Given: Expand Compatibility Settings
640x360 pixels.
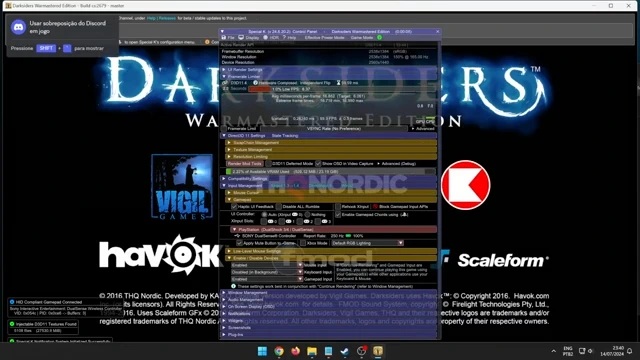Looking at the screenshot, I should pyautogui.click(x=330, y=179).
